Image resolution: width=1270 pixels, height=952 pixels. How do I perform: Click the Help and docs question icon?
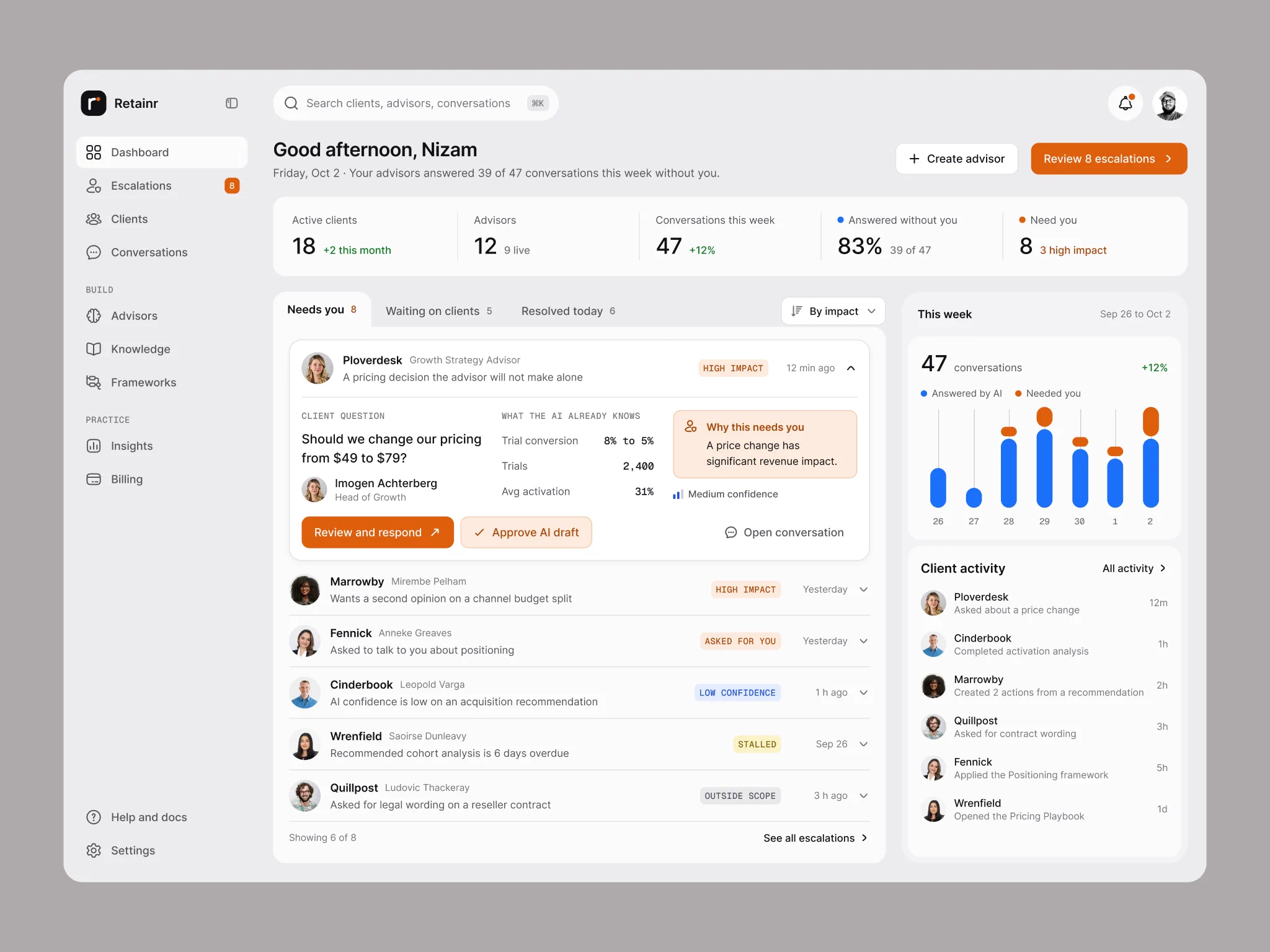[94, 818]
